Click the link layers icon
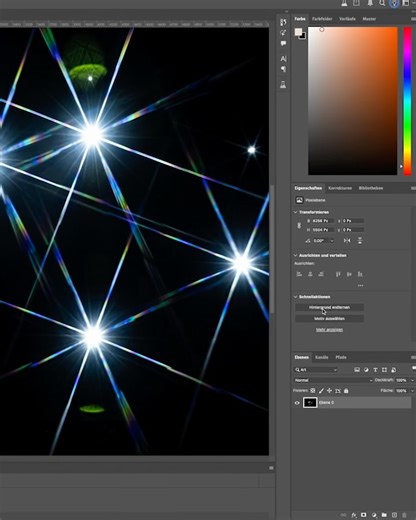The height and width of the screenshot is (520, 416). (343, 515)
